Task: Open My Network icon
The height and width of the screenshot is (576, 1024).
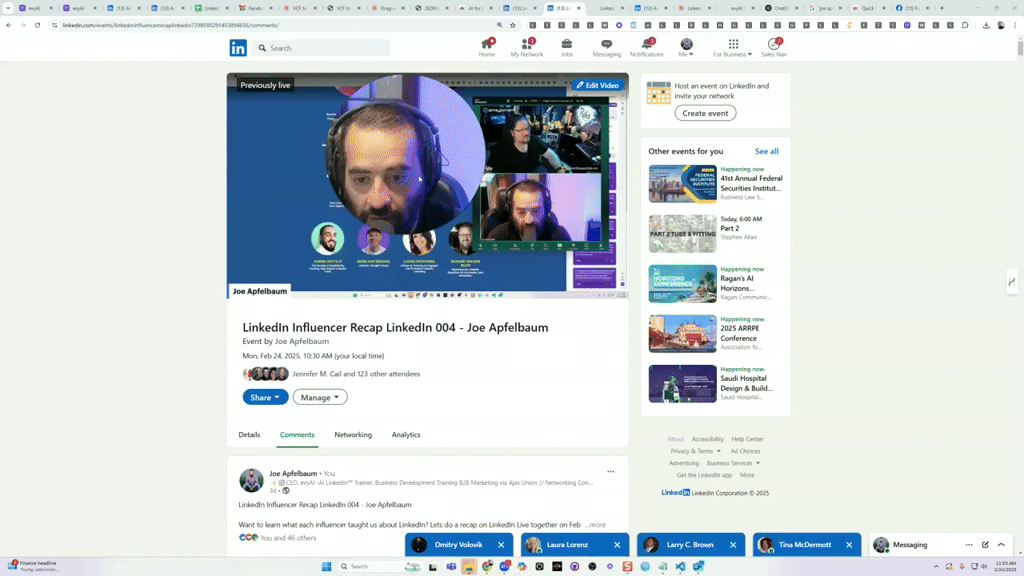Action: [526, 44]
